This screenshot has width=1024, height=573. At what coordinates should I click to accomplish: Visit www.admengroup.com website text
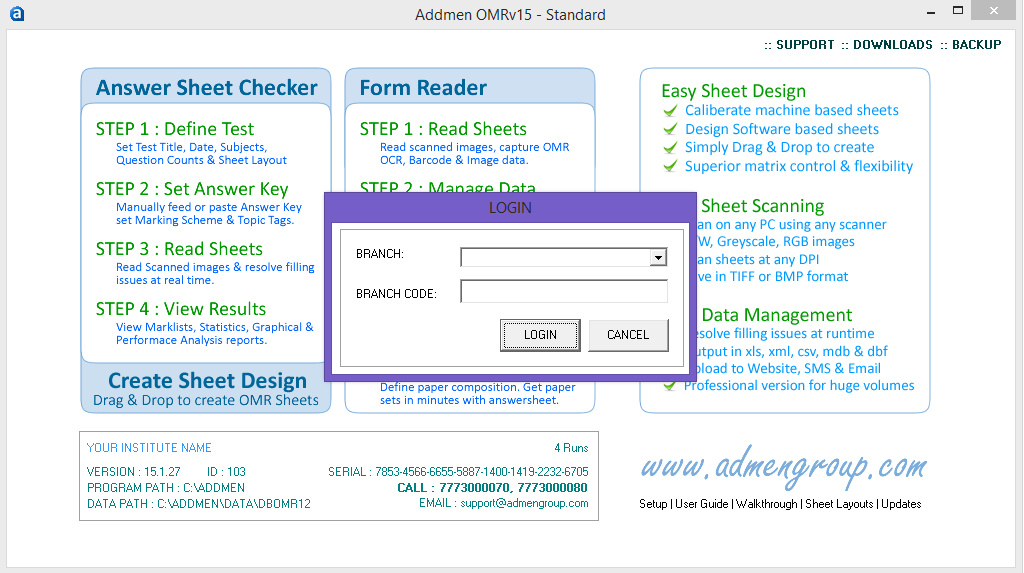click(783, 468)
